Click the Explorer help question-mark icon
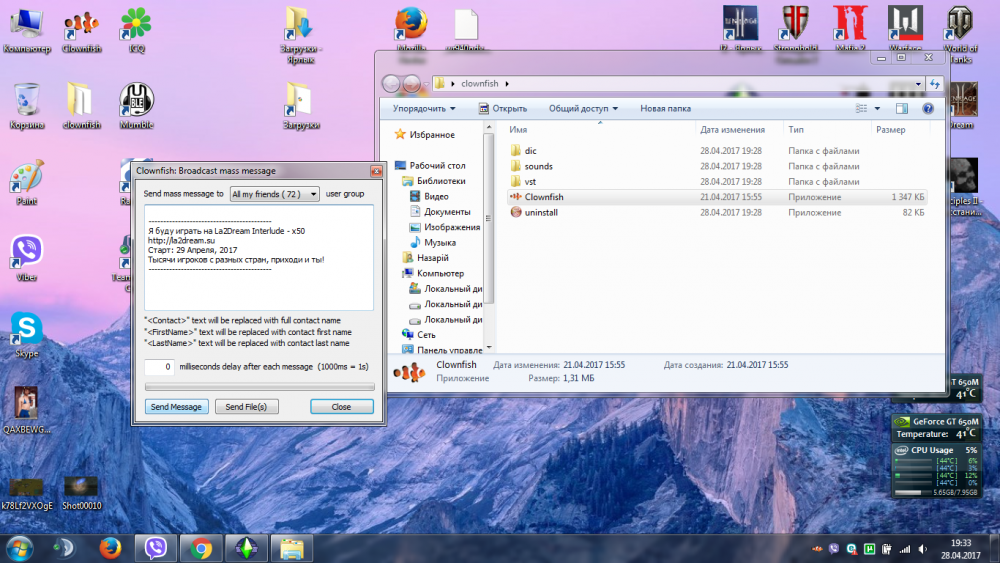 coord(928,108)
